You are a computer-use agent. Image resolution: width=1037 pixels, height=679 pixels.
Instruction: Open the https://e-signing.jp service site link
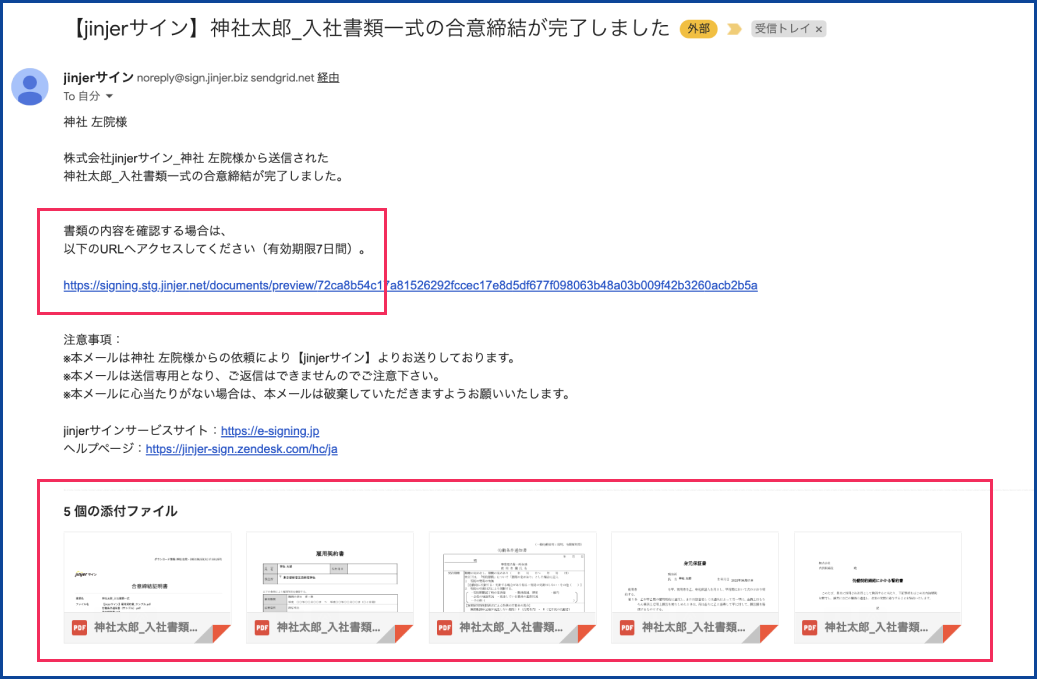(x=270, y=431)
